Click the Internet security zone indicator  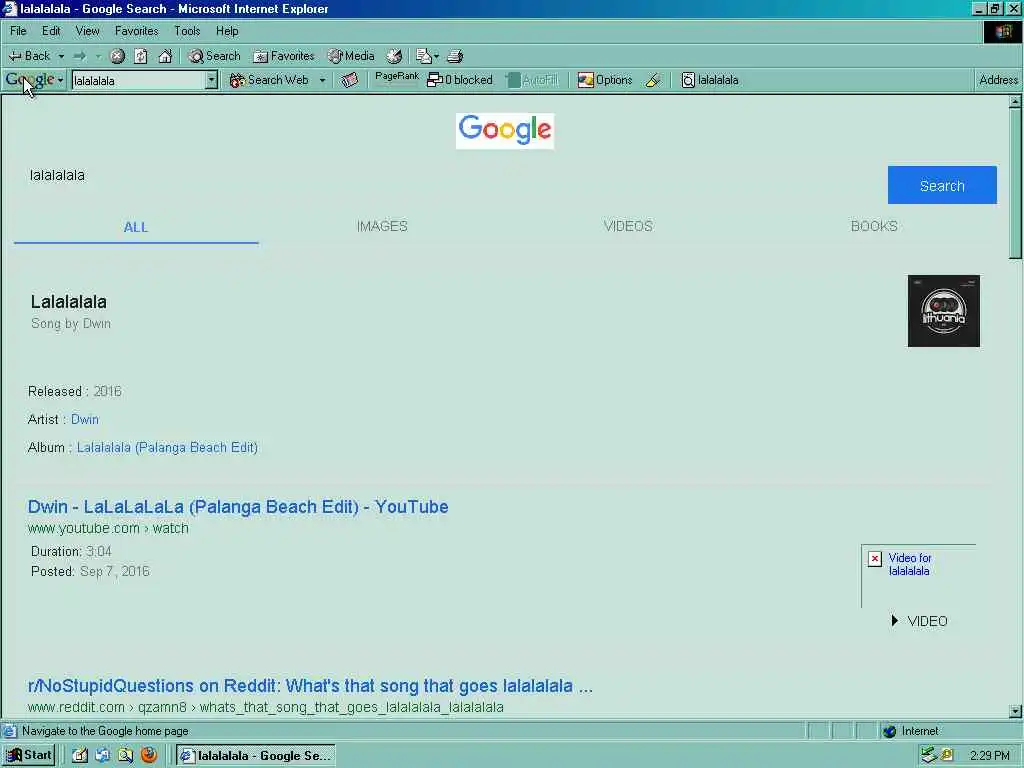point(910,731)
